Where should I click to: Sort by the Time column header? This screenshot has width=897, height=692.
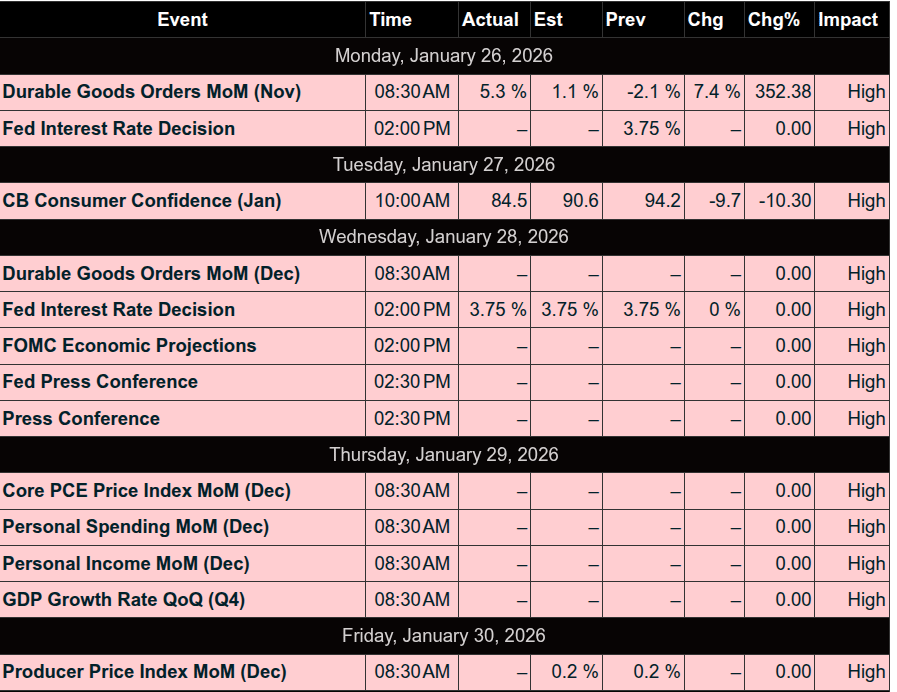[x=390, y=19]
